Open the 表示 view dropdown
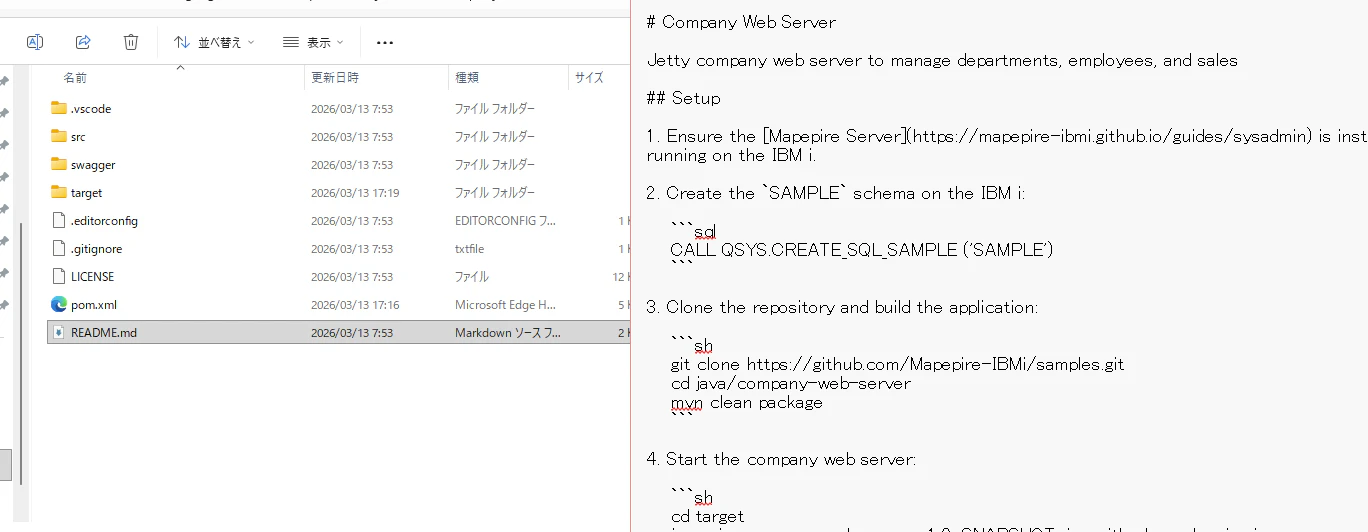The width and height of the screenshot is (1368, 532). pos(313,42)
